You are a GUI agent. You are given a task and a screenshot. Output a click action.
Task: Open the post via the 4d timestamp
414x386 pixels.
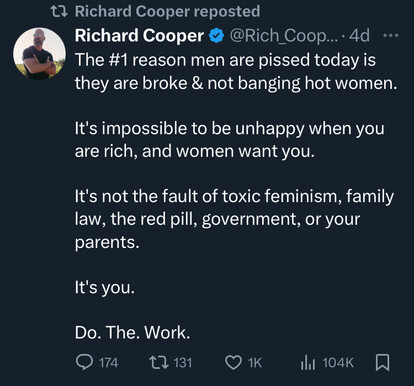(x=359, y=35)
